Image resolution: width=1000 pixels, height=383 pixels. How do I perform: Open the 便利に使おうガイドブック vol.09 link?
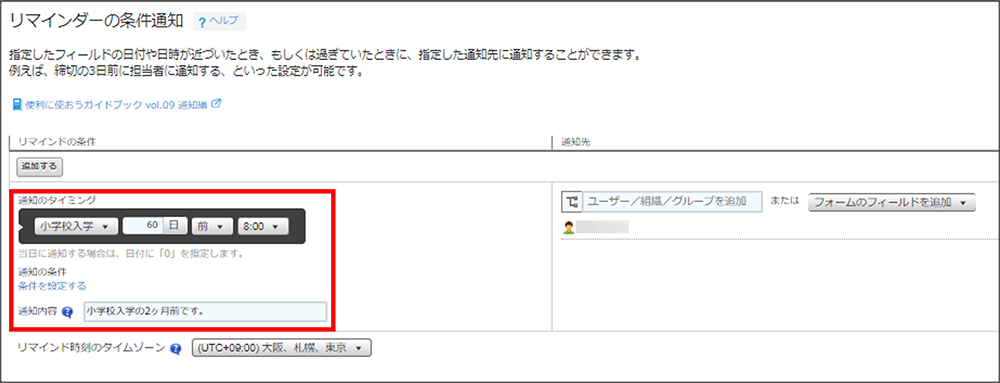[x=117, y=104]
